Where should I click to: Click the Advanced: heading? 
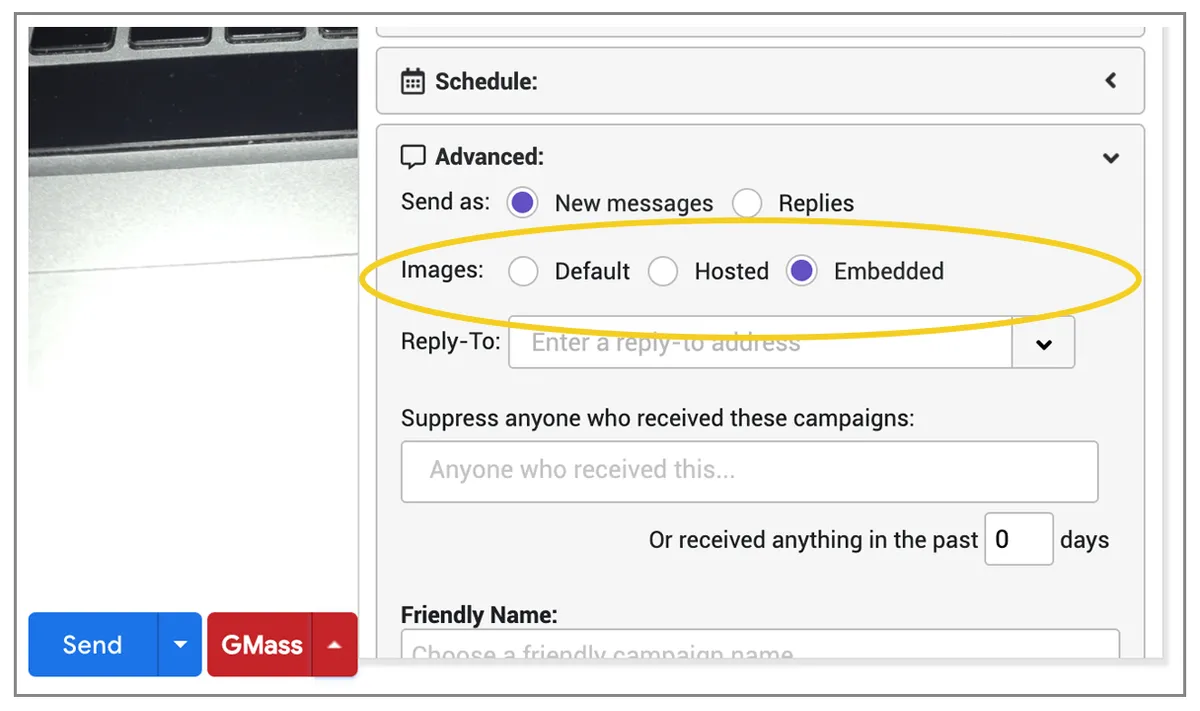click(x=490, y=157)
